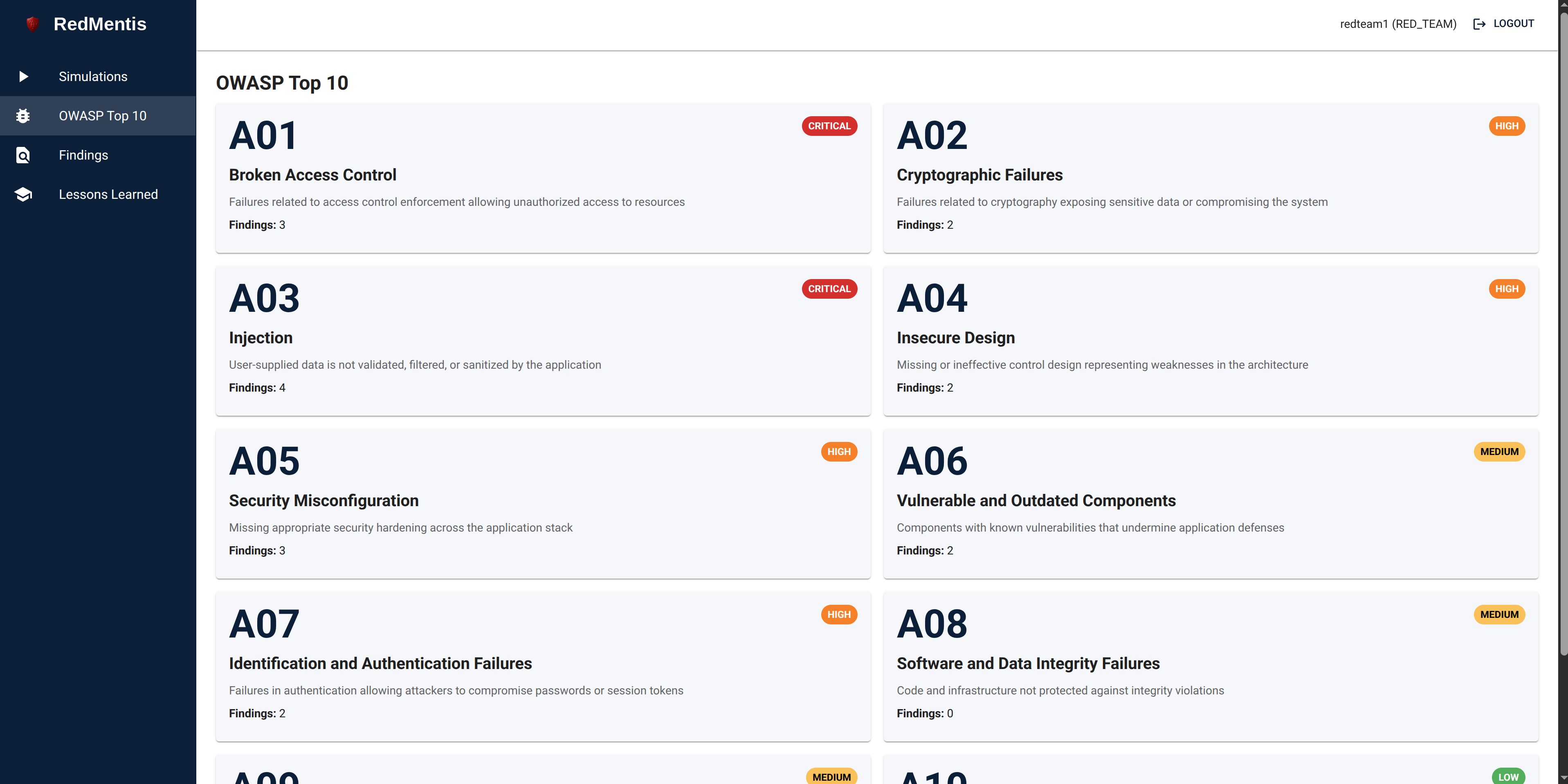This screenshot has height=784, width=1568.
Task: Click the LOGOUT button text
Action: coord(1513,24)
